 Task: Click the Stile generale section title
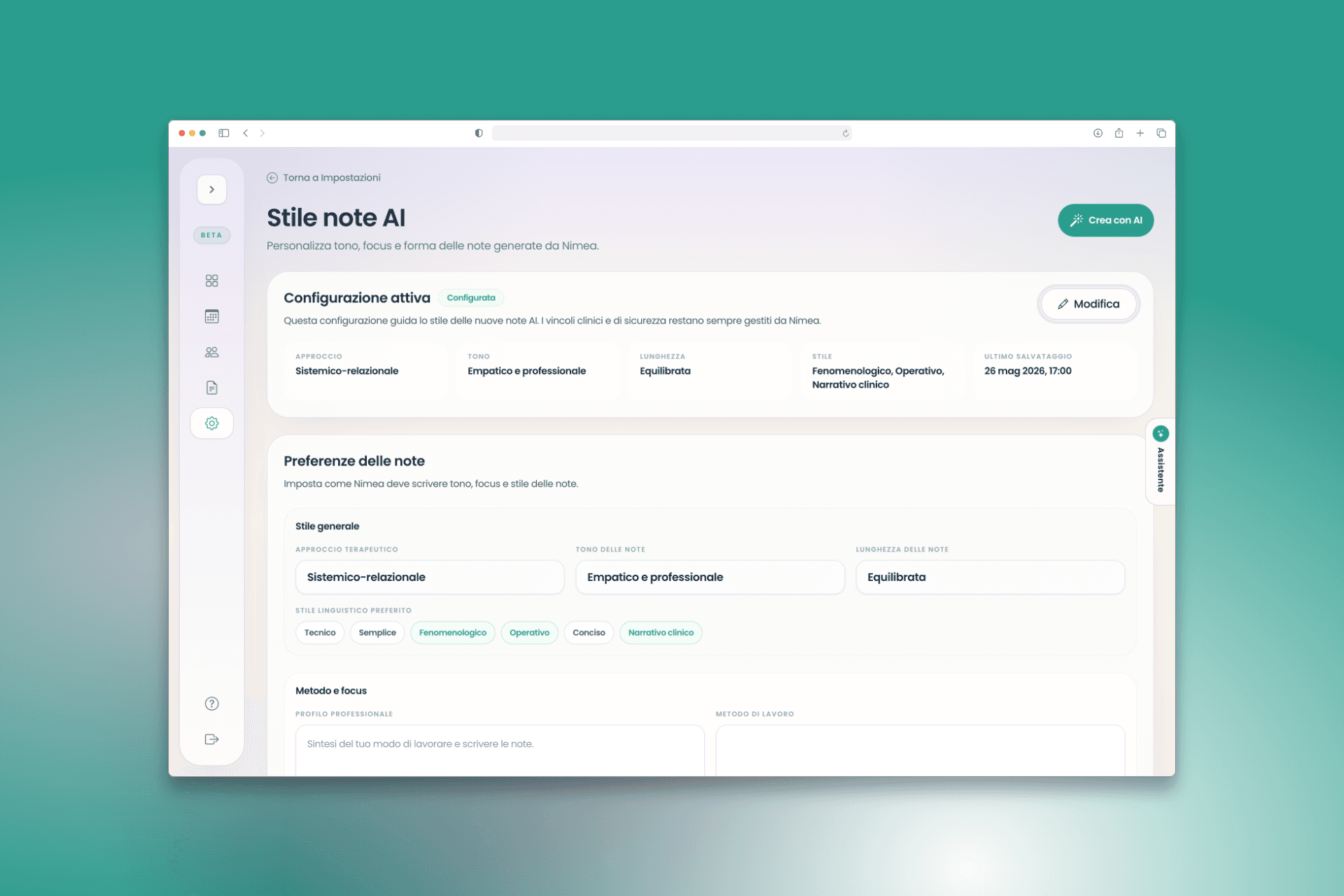[327, 526]
